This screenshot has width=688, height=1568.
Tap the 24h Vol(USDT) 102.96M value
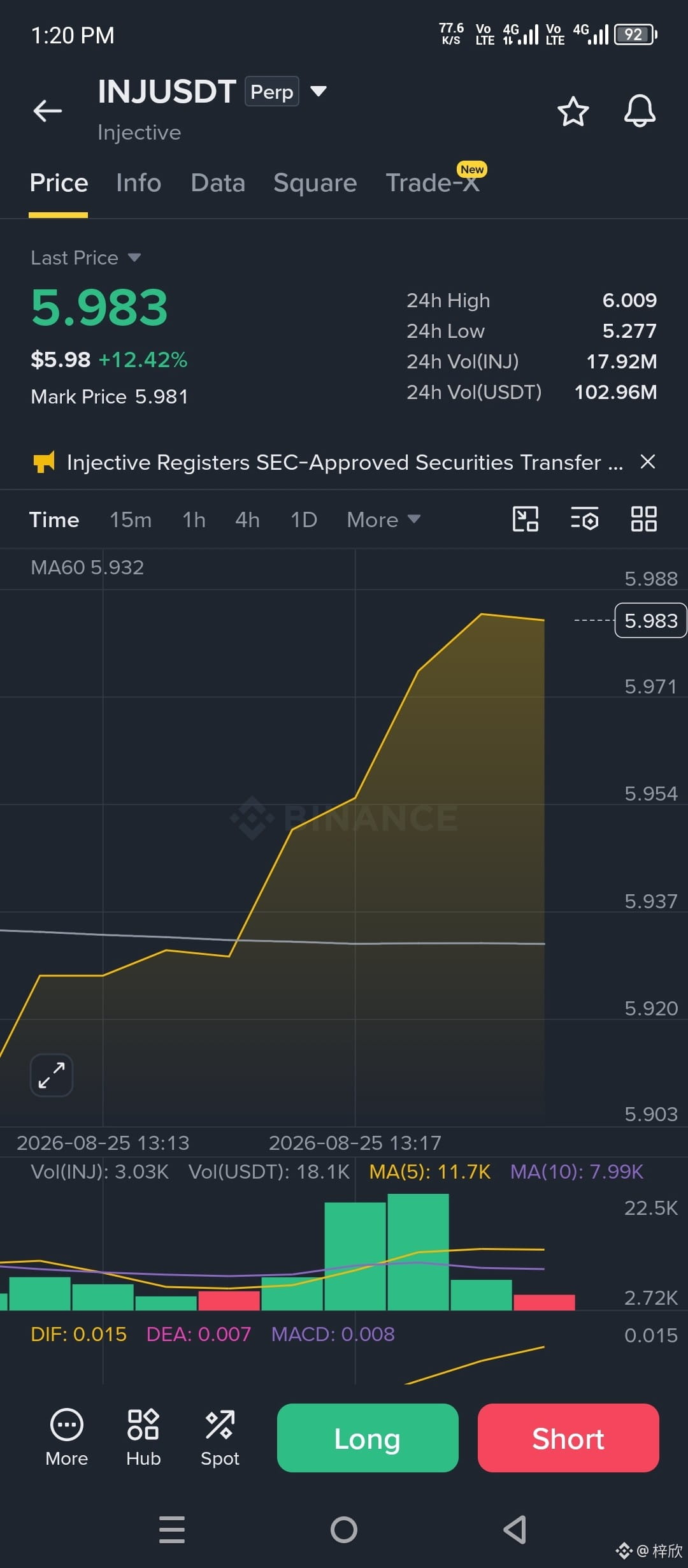tap(615, 392)
